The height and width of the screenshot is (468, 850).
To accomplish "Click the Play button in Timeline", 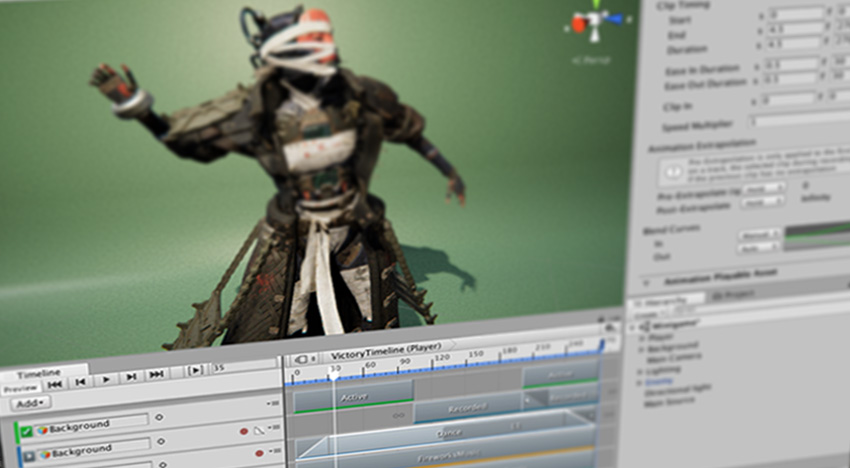I will (x=106, y=379).
